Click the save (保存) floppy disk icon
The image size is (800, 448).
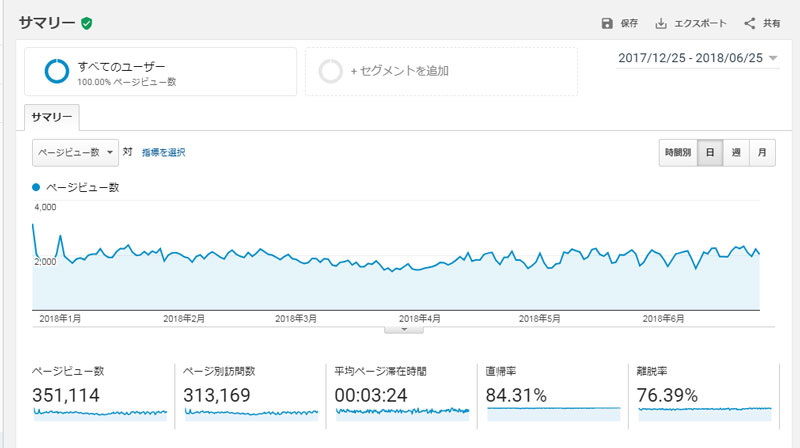point(607,23)
